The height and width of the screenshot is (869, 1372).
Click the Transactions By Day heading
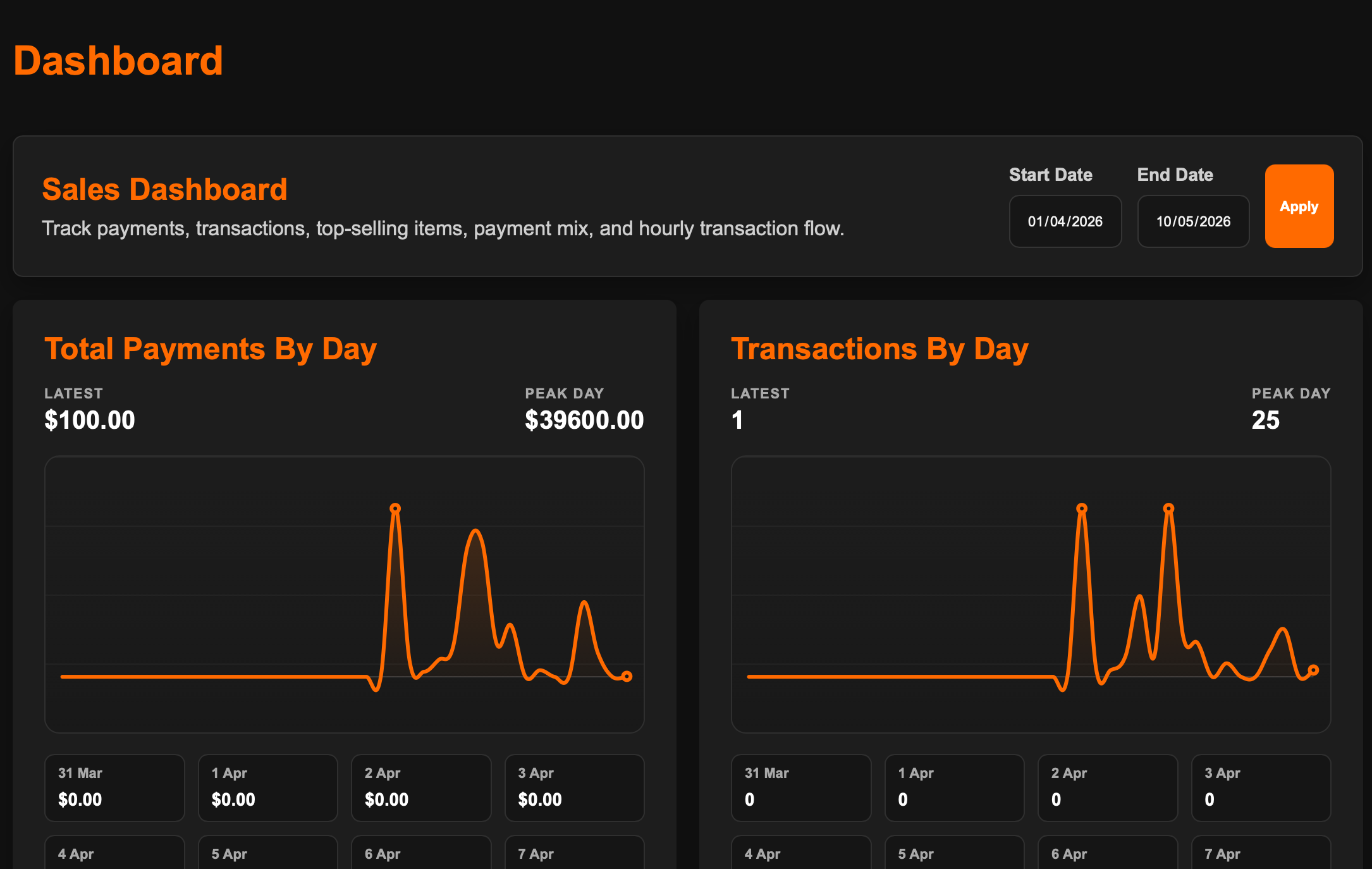[x=880, y=349]
